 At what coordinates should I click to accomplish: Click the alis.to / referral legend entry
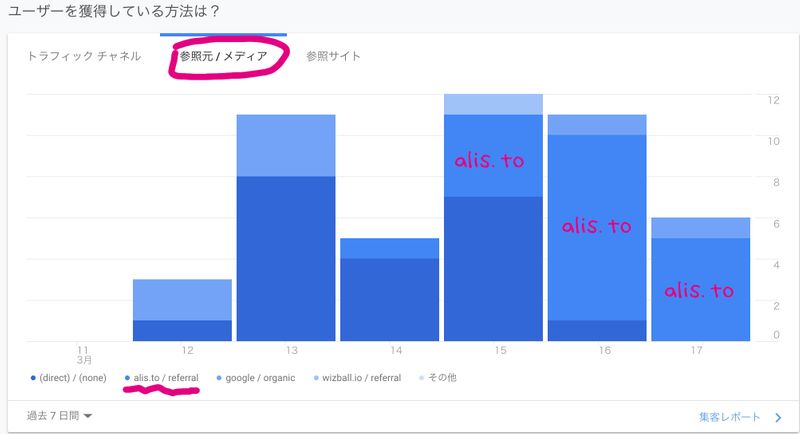coord(160,378)
